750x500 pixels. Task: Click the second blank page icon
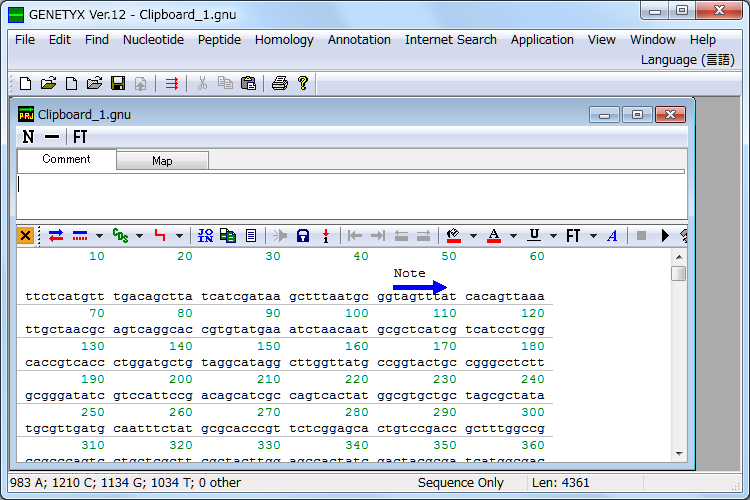click(71, 83)
